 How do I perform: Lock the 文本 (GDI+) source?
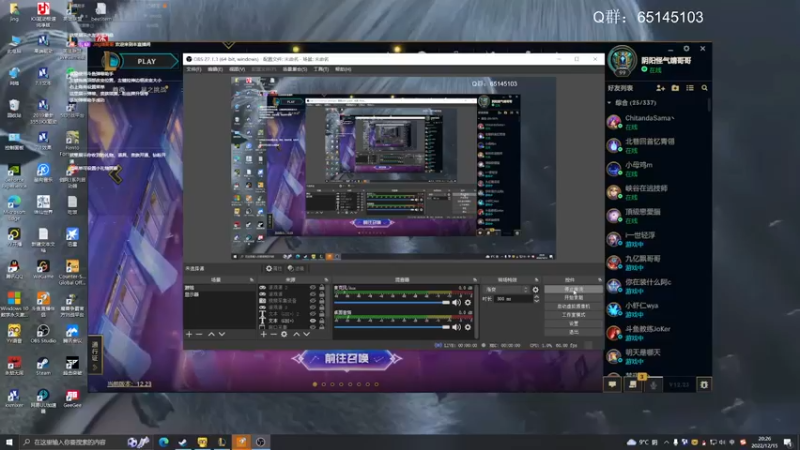321,320
